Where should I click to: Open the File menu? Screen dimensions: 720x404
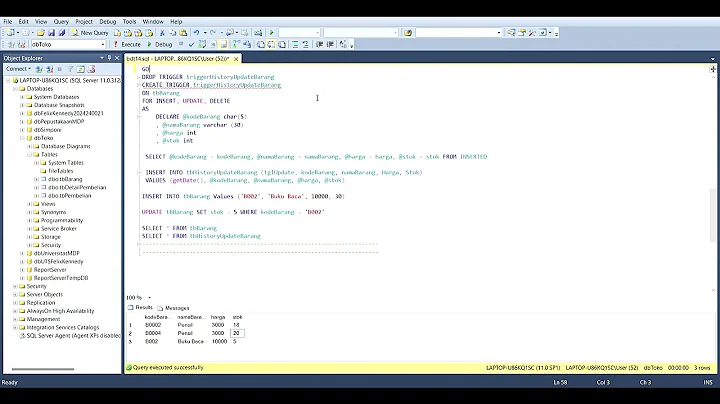(x=8, y=22)
